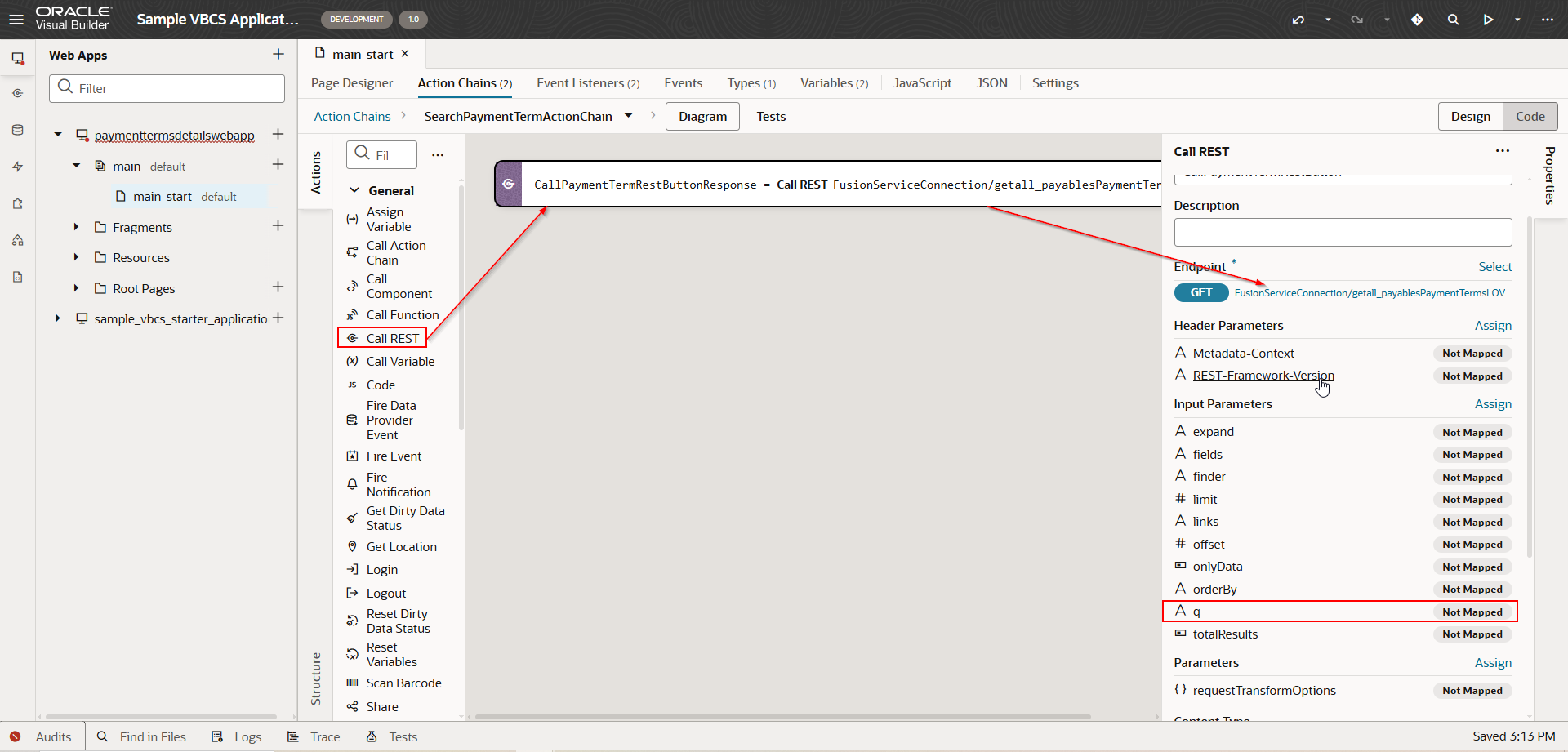Viewport: 1568px width, 752px height.
Task: Click the Web Apps Filter field
Action: 167,88
